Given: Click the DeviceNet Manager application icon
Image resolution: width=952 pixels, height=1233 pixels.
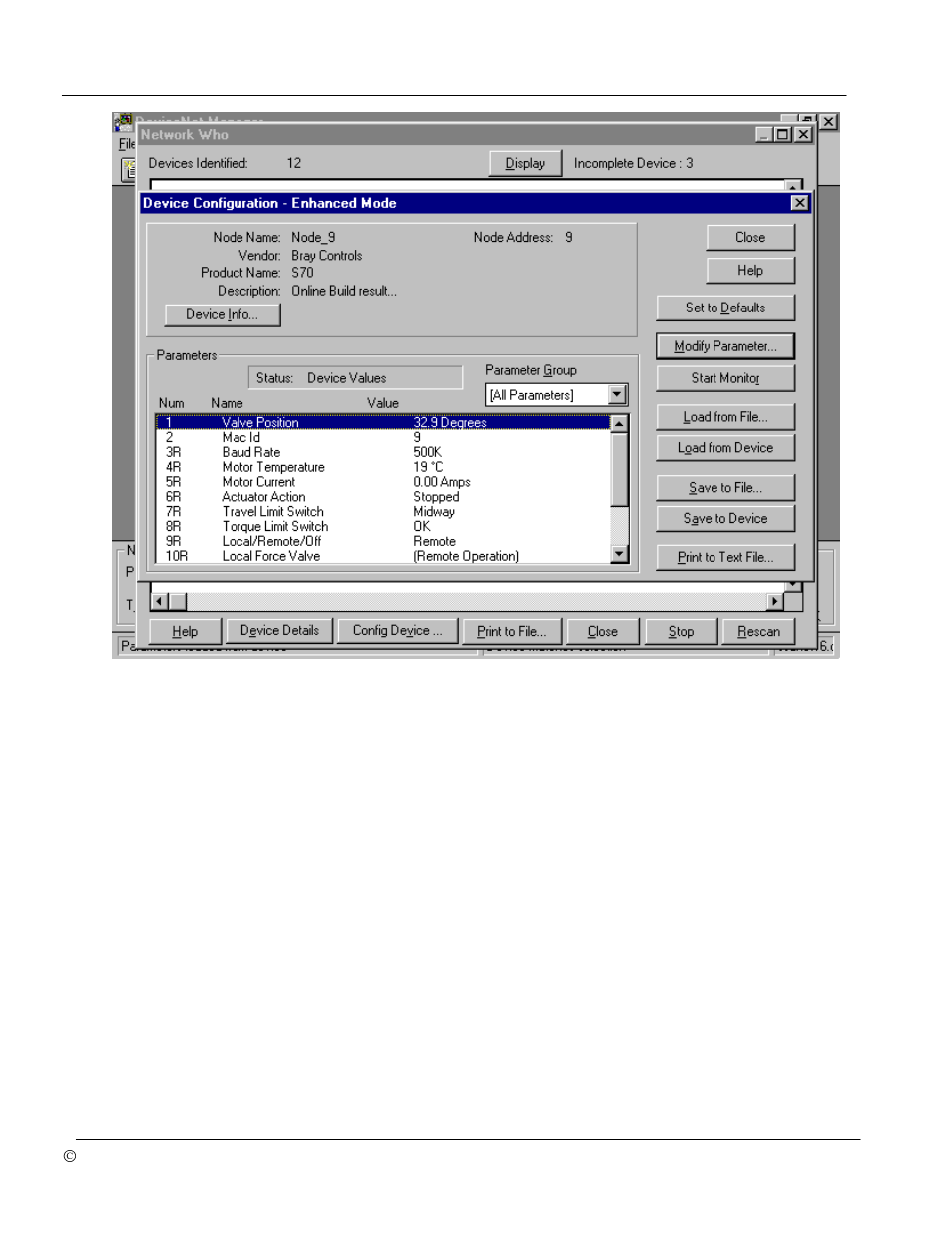Looking at the screenshot, I should (123, 122).
